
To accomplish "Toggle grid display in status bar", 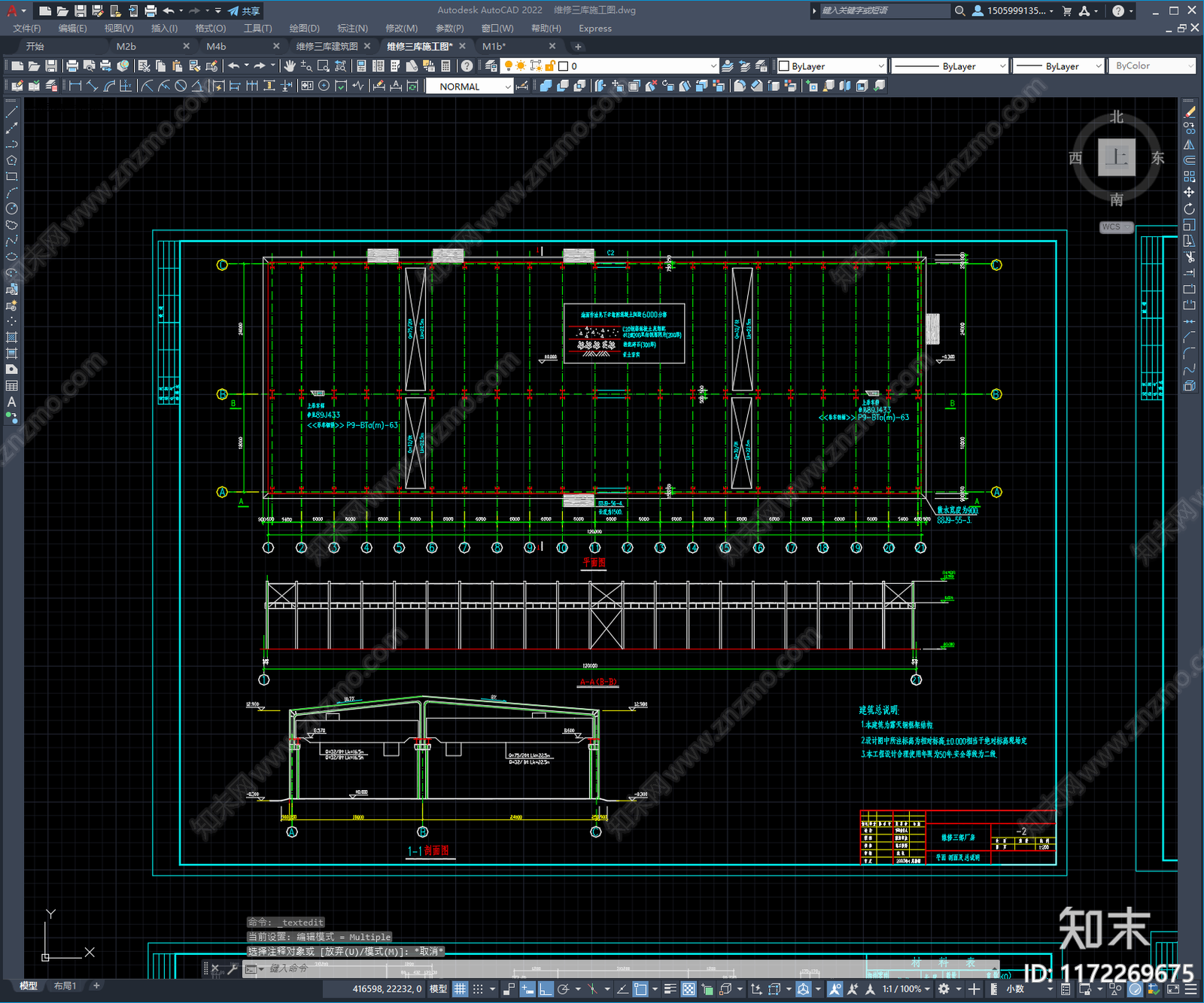I will [x=460, y=989].
